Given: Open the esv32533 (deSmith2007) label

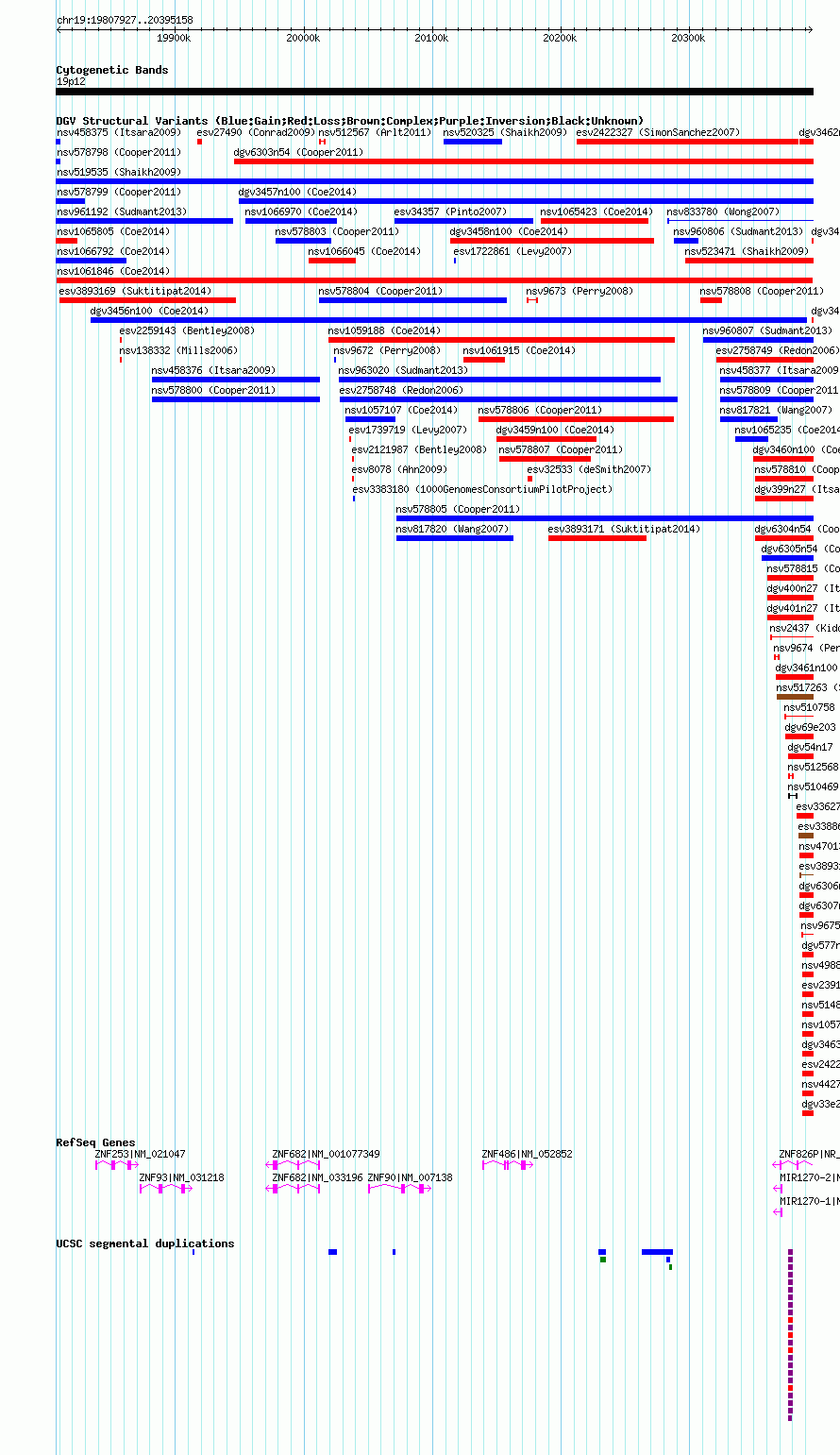Looking at the screenshot, I should click(589, 469).
